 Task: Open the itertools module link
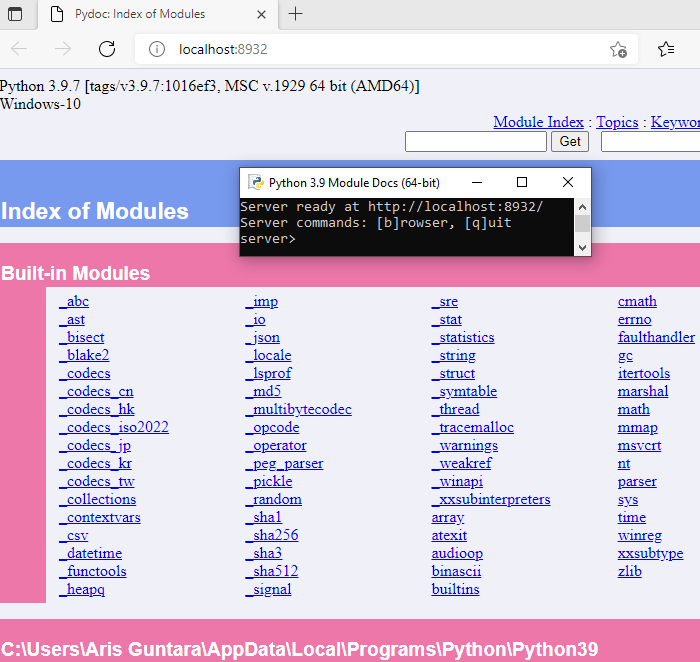tap(644, 373)
